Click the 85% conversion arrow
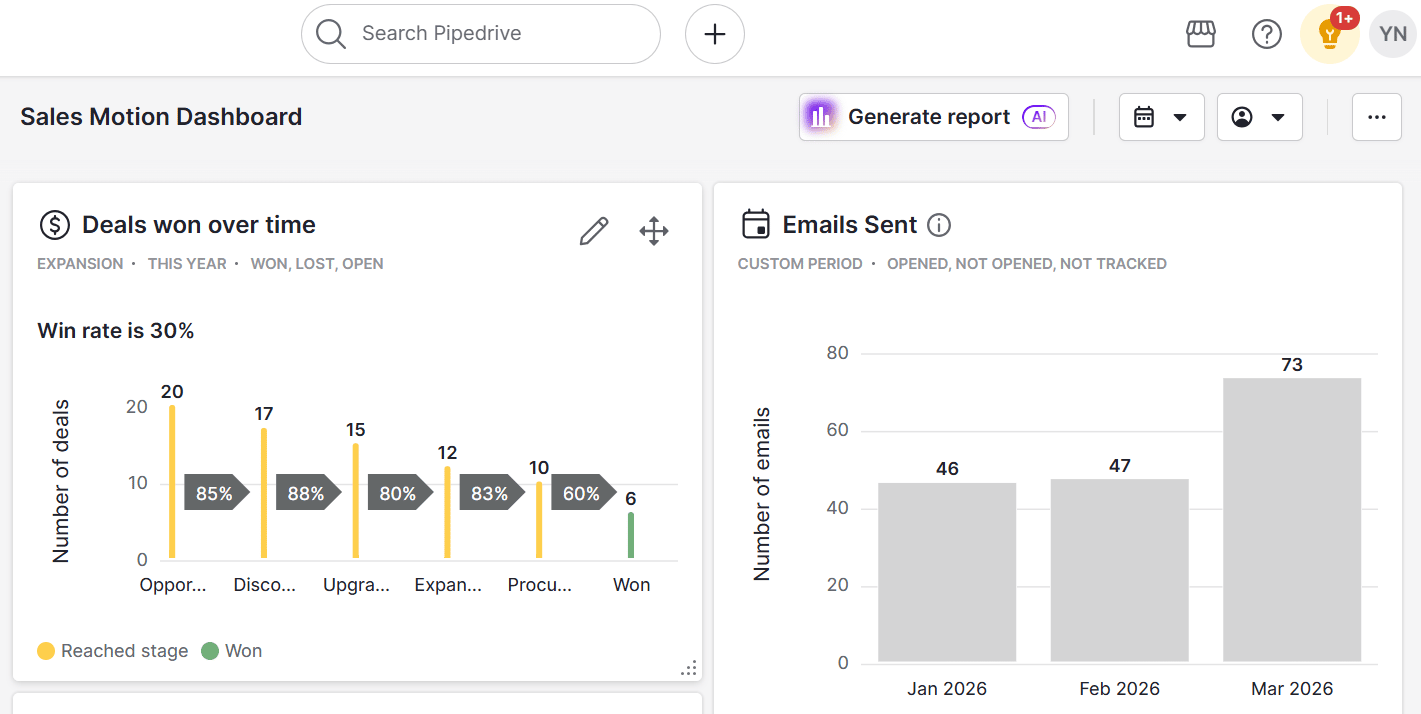This screenshot has width=1421, height=714. pos(217,493)
